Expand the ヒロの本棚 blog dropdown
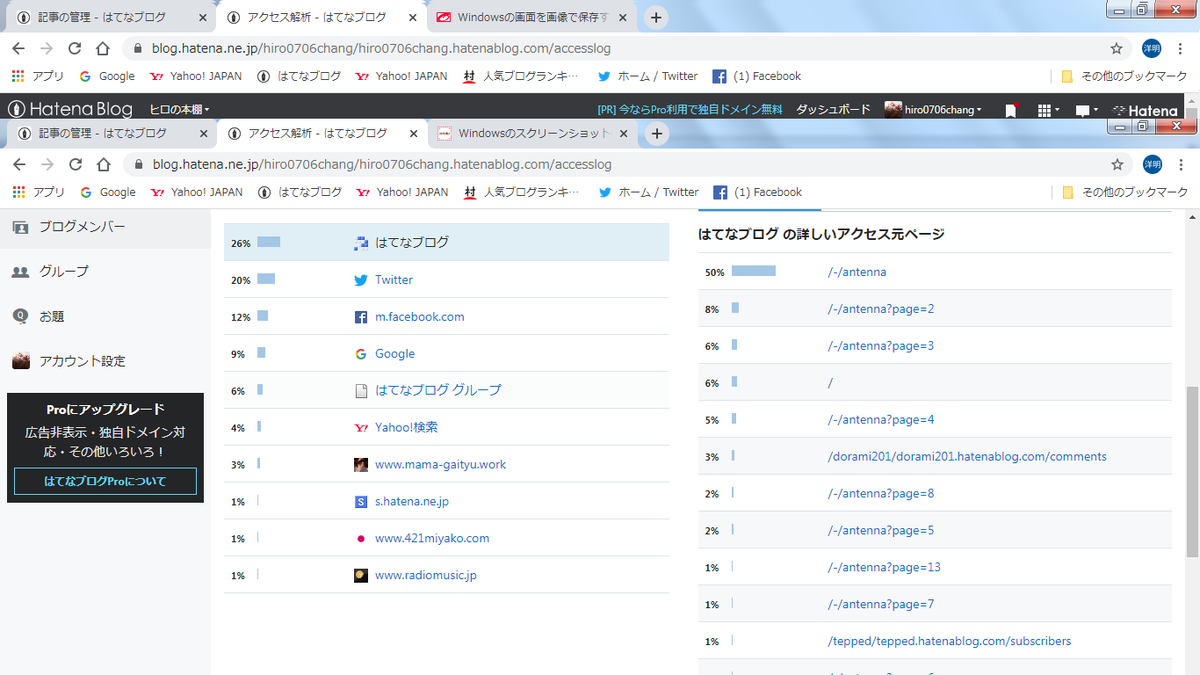This screenshot has width=1200, height=675. pos(179,109)
